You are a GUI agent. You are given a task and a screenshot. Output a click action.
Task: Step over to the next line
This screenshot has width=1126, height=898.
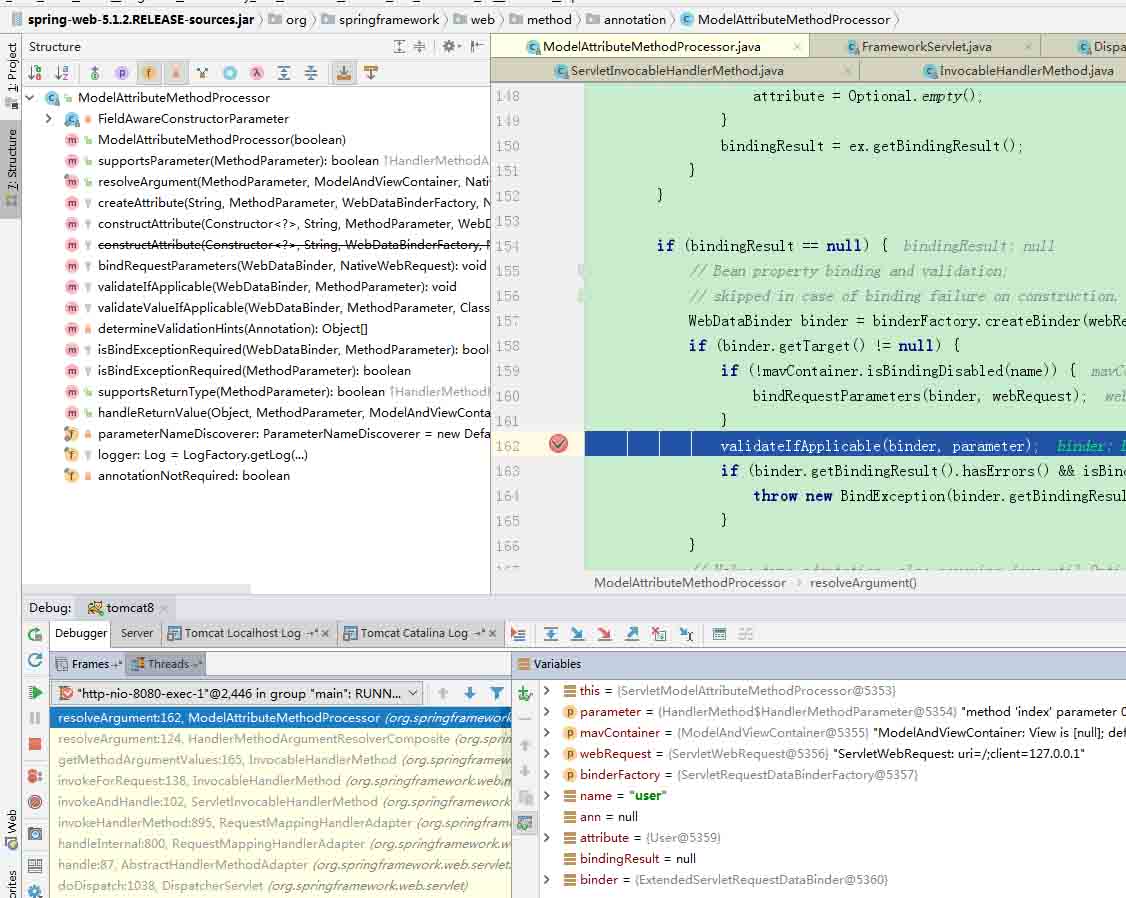tap(550, 633)
